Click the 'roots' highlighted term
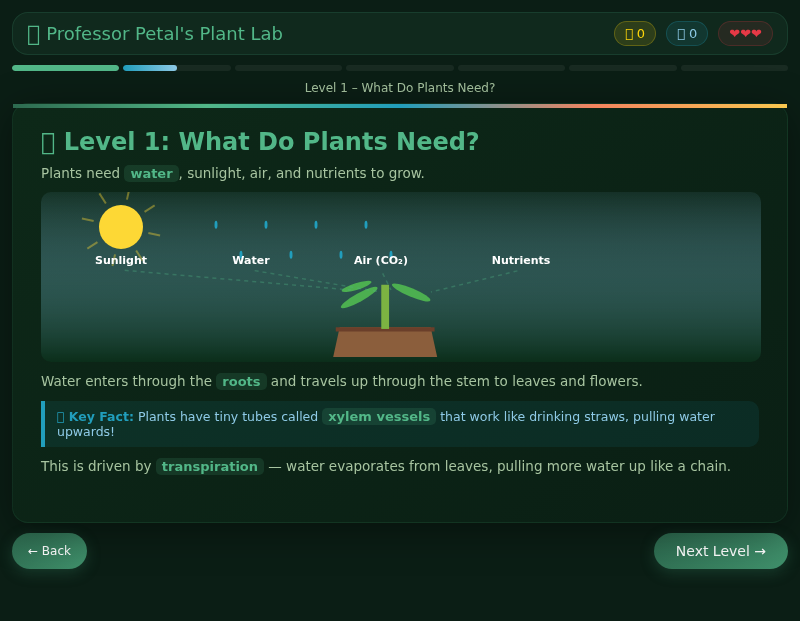 [x=241, y=381]
